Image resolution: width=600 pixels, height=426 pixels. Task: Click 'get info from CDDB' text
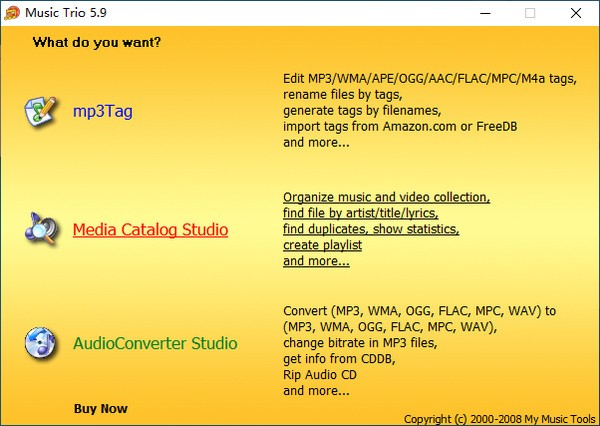click(x=339, y=359)
